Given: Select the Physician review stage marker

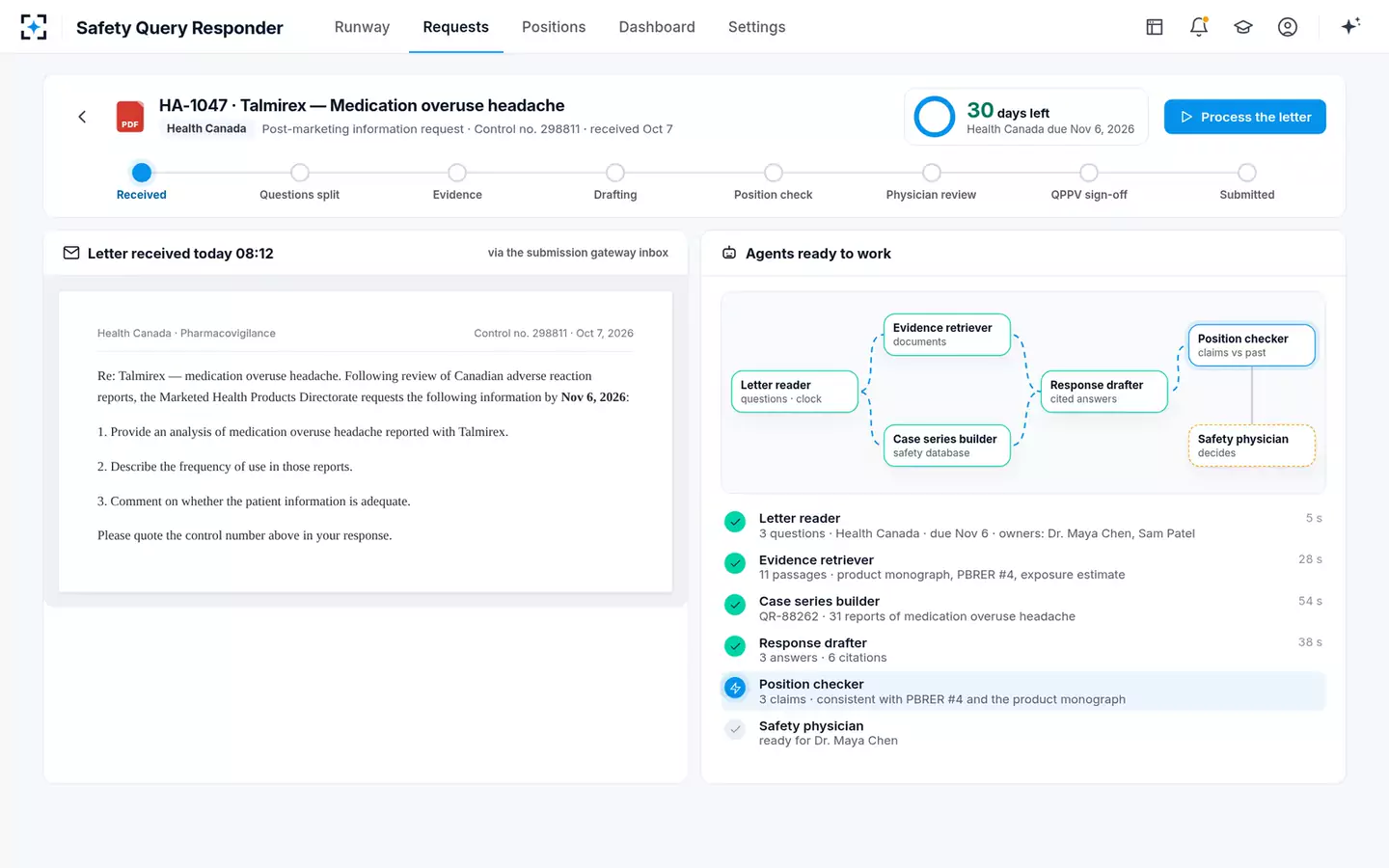Looking at the screenshot, I should 932,173.
